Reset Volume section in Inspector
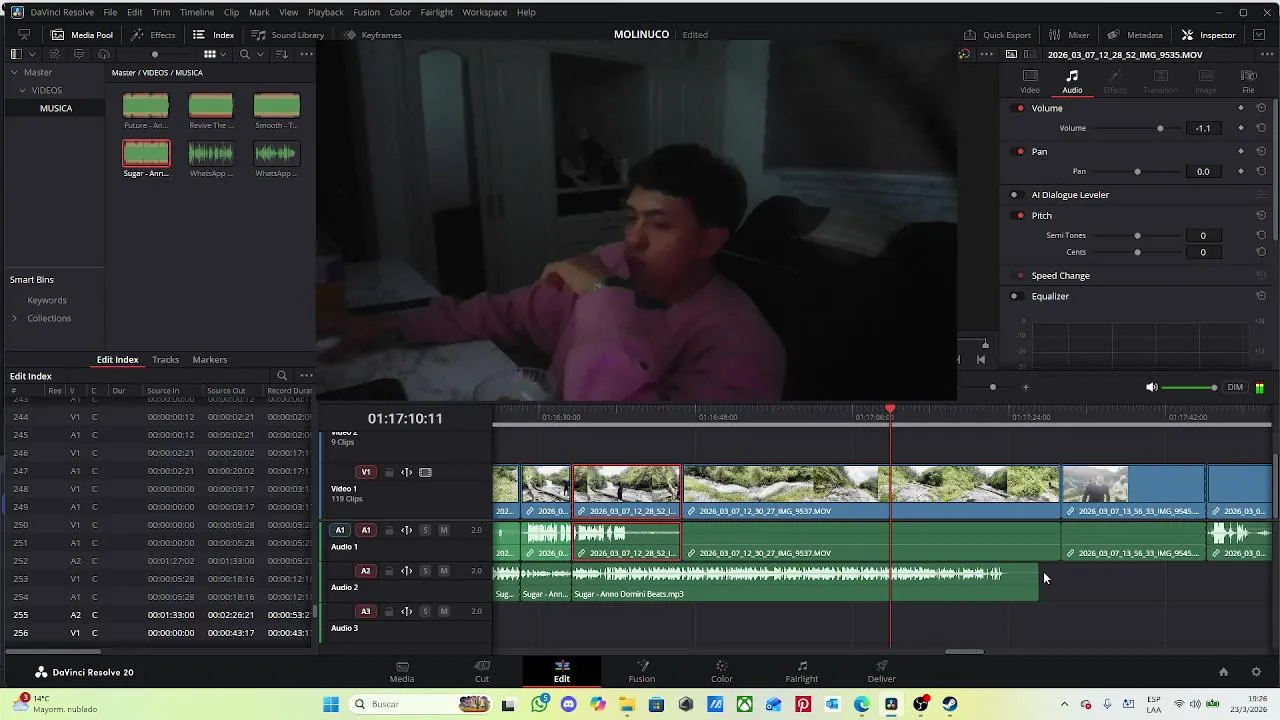The image size is (1280, 720). pyautogui.click(x=1261, y=108)
